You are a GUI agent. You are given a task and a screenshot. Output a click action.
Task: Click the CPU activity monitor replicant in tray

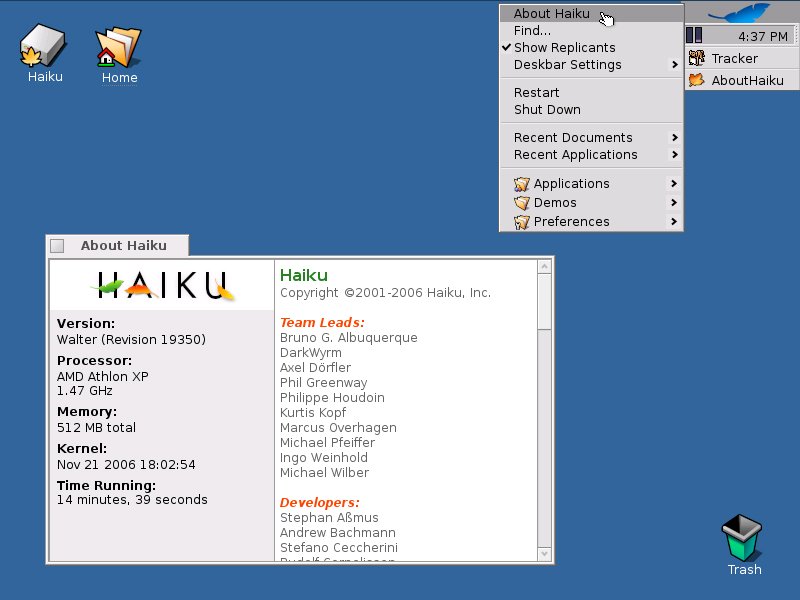(694, 36)
